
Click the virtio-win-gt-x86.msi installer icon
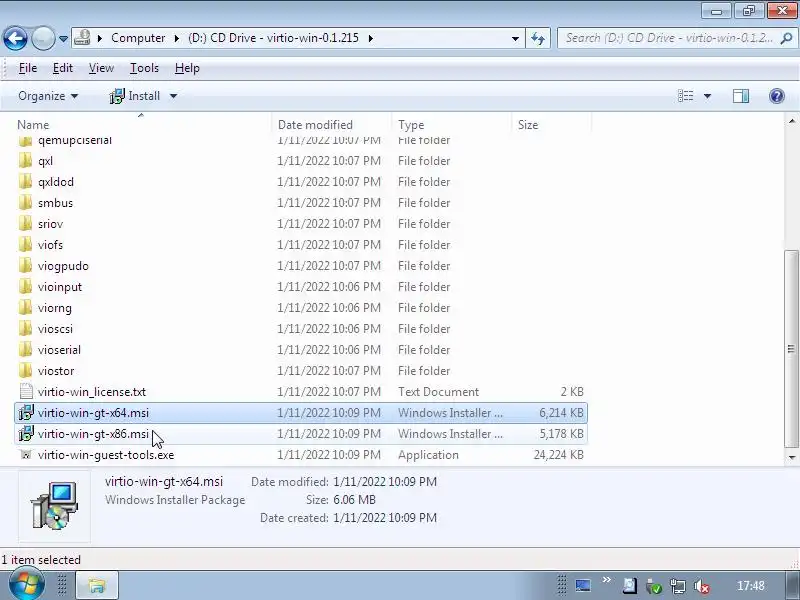point(26,433)
